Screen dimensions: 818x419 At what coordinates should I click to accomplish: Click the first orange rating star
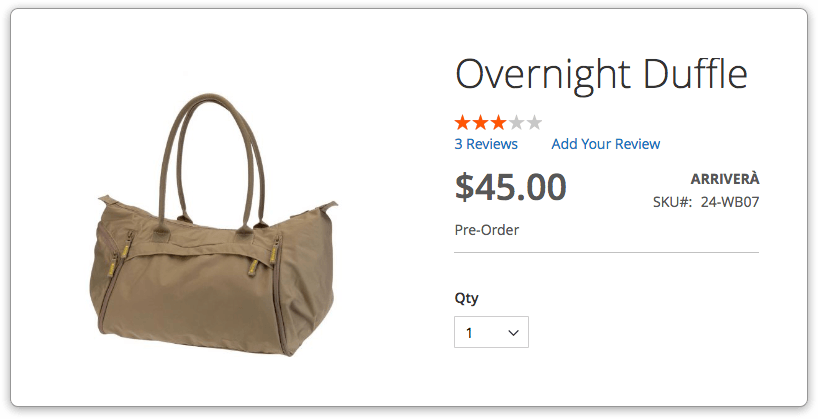(x=463, y=123)
